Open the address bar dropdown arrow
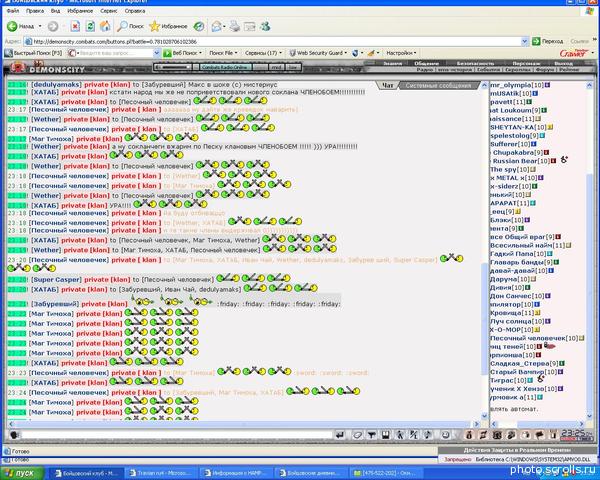This screenshot has height=480, width=600. click(x=525, y=41)
